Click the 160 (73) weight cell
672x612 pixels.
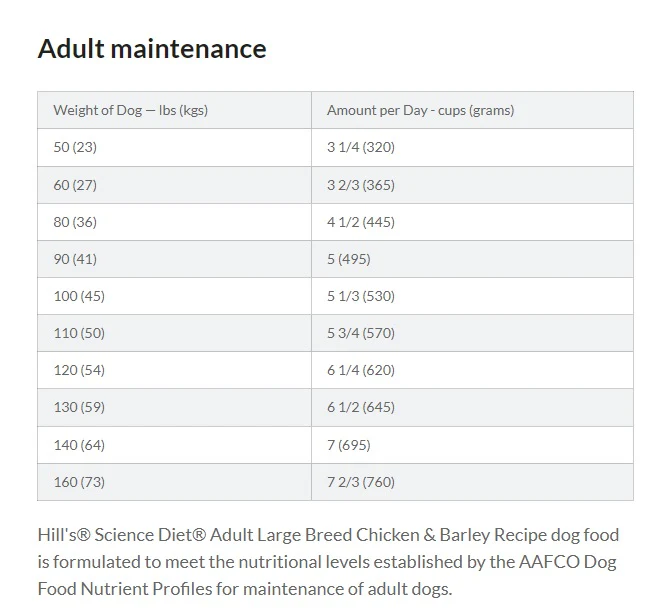(174, 482)
